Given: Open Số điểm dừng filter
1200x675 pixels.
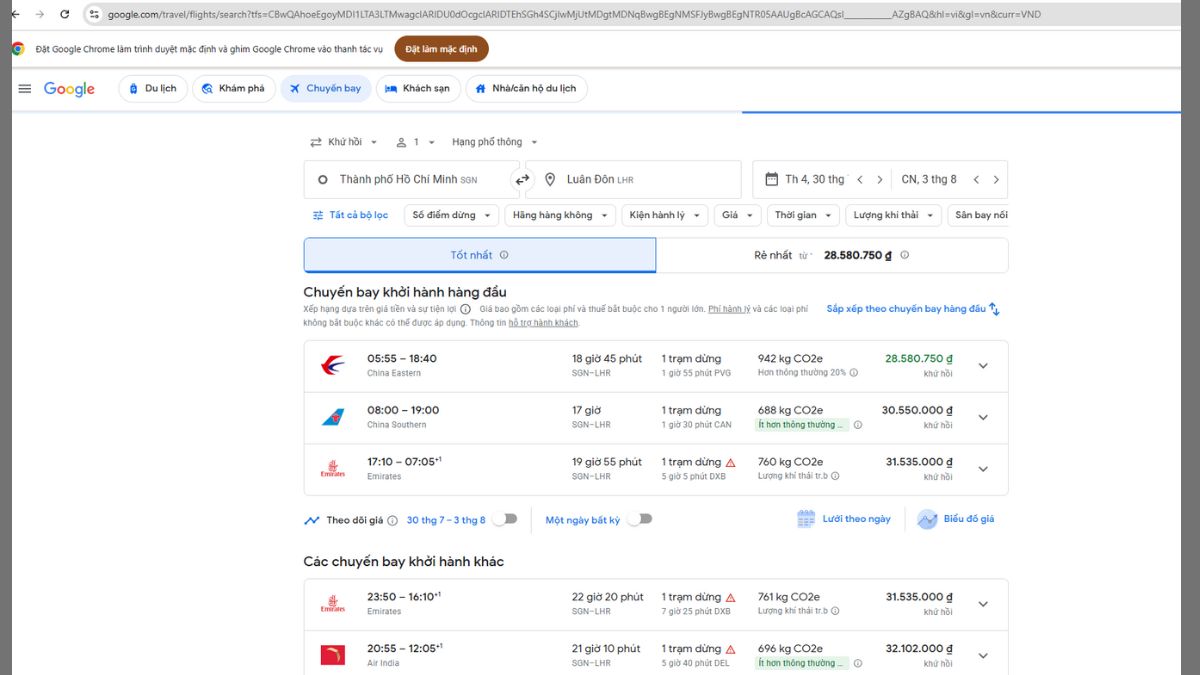Looking at the screenshot, I should [452, 215].
